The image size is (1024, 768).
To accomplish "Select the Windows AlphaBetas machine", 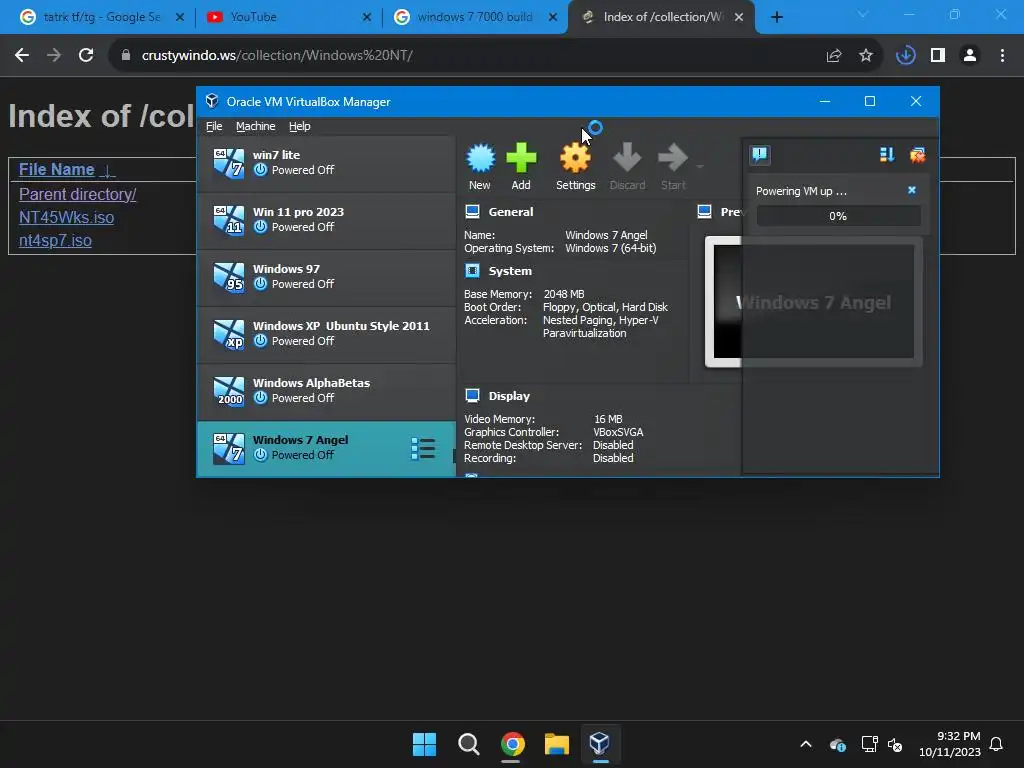I will pos(326,391).
